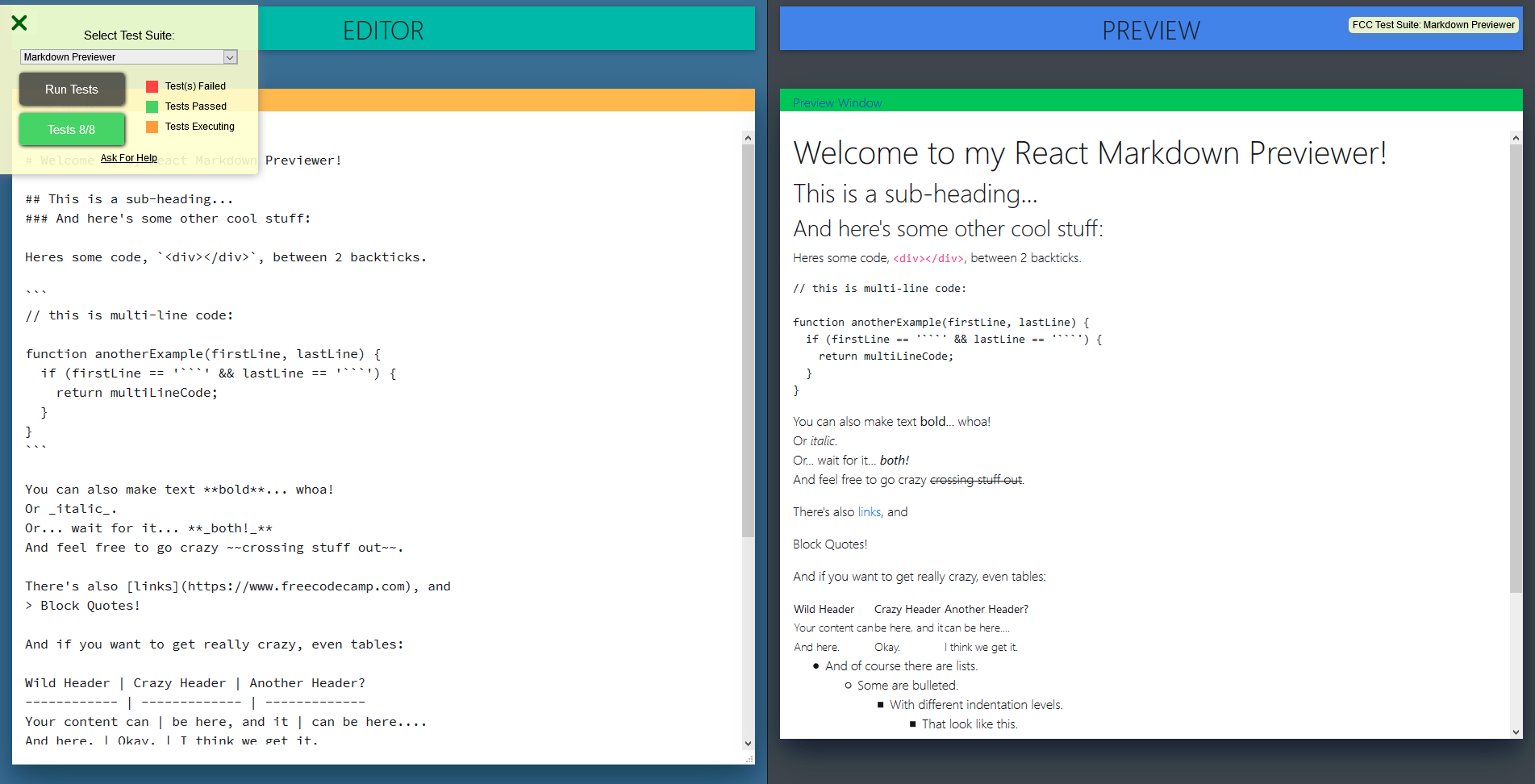Click the 'That look like this.' list item
Image resolution: width=1535 pixels, height=784 pixels.
[970, 724]
